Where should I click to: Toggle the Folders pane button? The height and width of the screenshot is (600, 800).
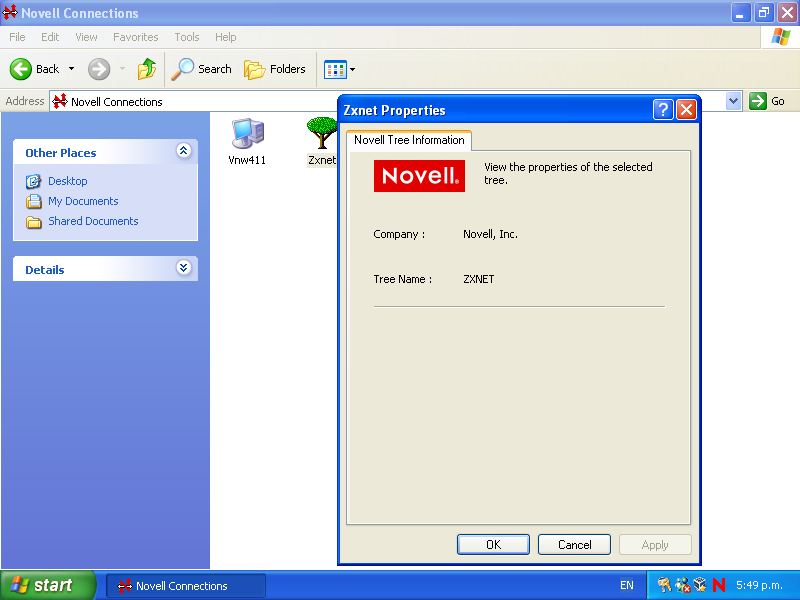pyautogui.click(x=274, y=69)
